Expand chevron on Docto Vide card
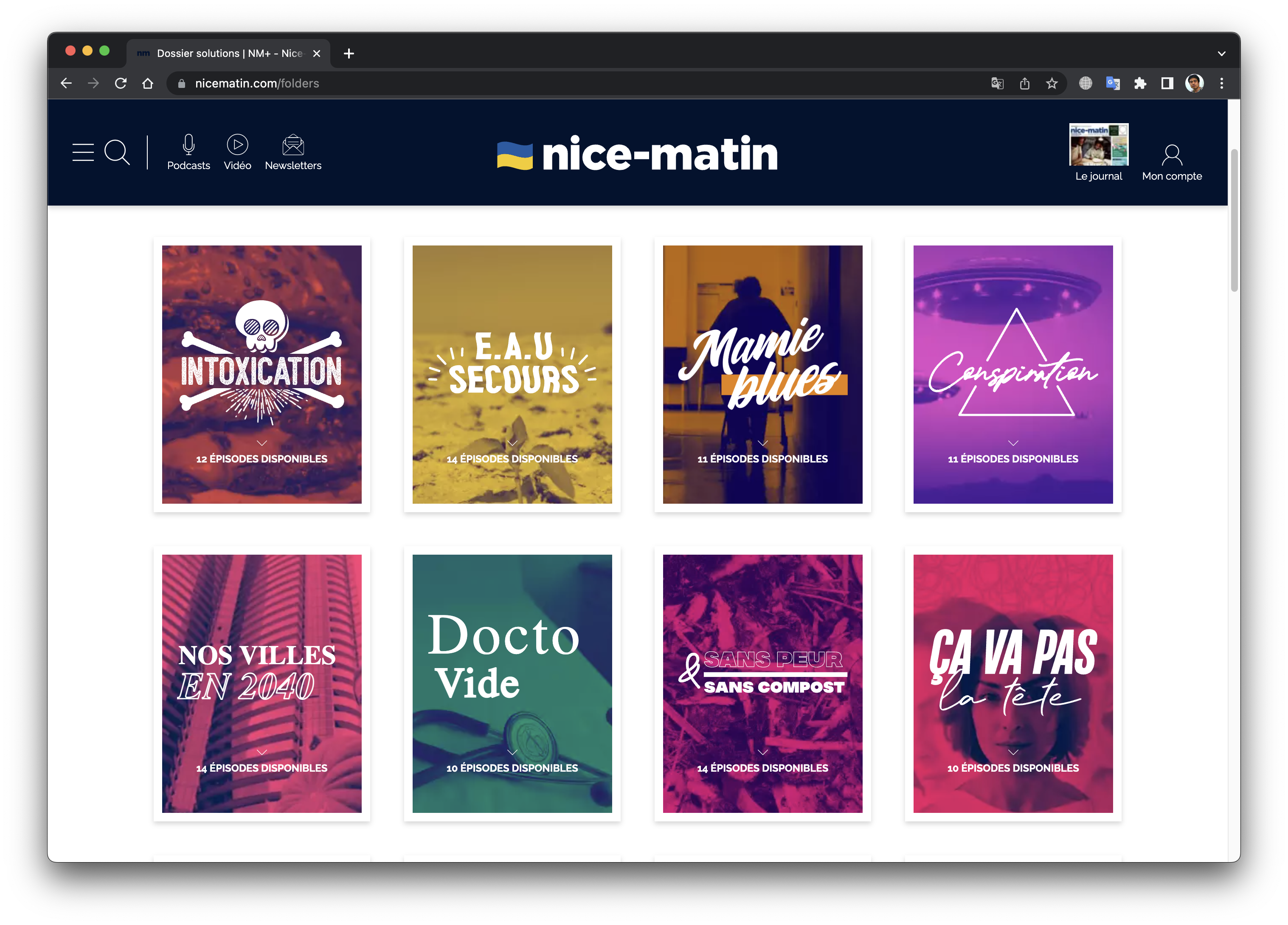 [512, 752]
